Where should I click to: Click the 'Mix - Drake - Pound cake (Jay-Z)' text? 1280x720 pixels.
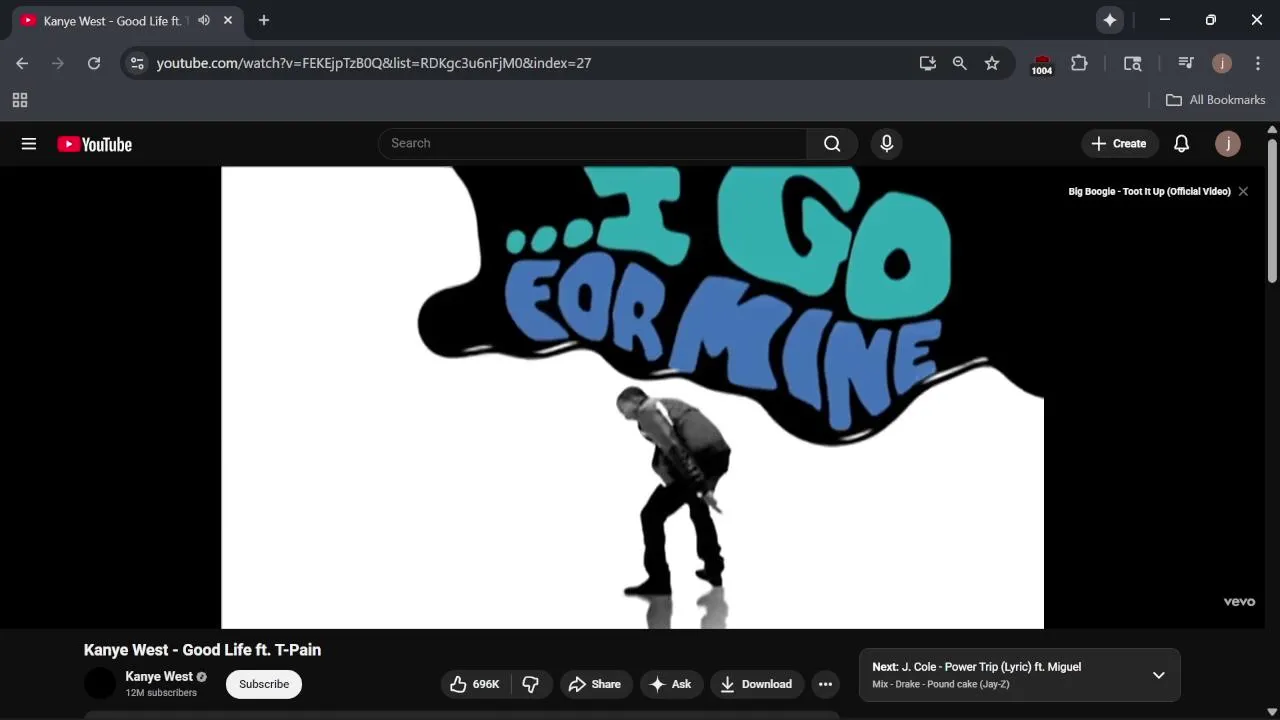941,685
